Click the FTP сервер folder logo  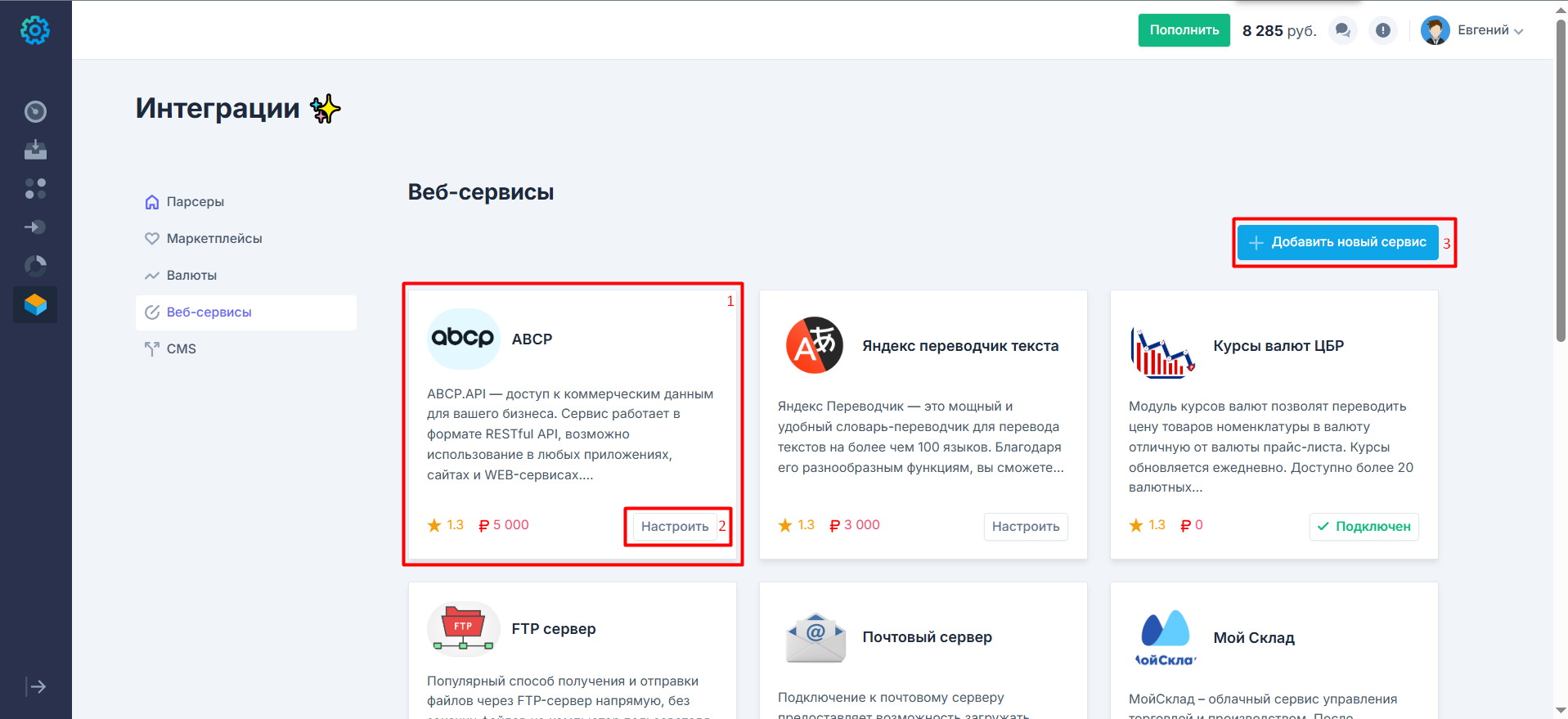[464, 629]
